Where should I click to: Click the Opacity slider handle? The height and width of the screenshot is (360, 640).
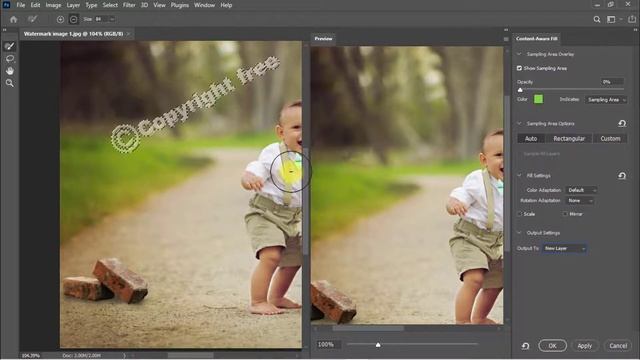click(x=520, y=90)
